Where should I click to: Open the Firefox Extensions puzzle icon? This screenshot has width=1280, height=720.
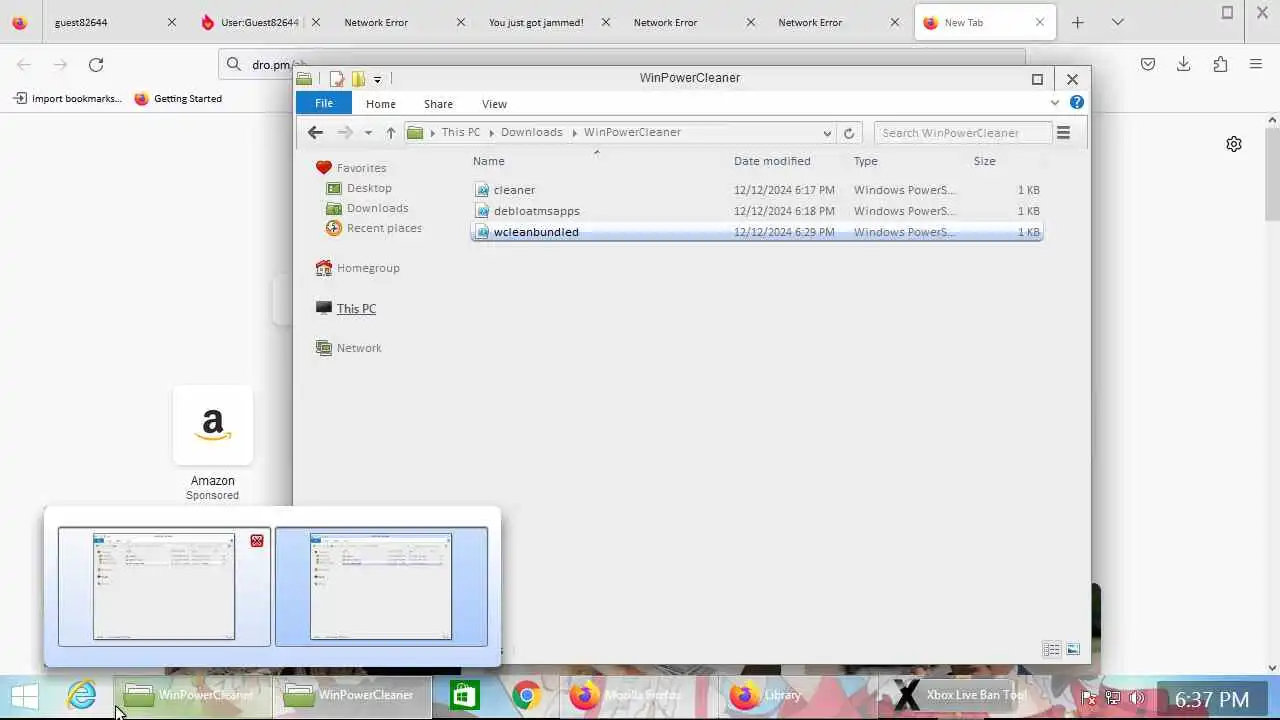pyautogui.click(x=1220, y=64)
